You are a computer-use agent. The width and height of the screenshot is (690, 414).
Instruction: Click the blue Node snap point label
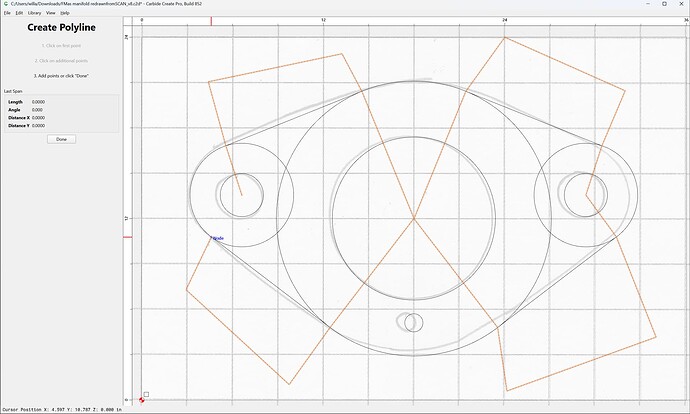[218, 238]
